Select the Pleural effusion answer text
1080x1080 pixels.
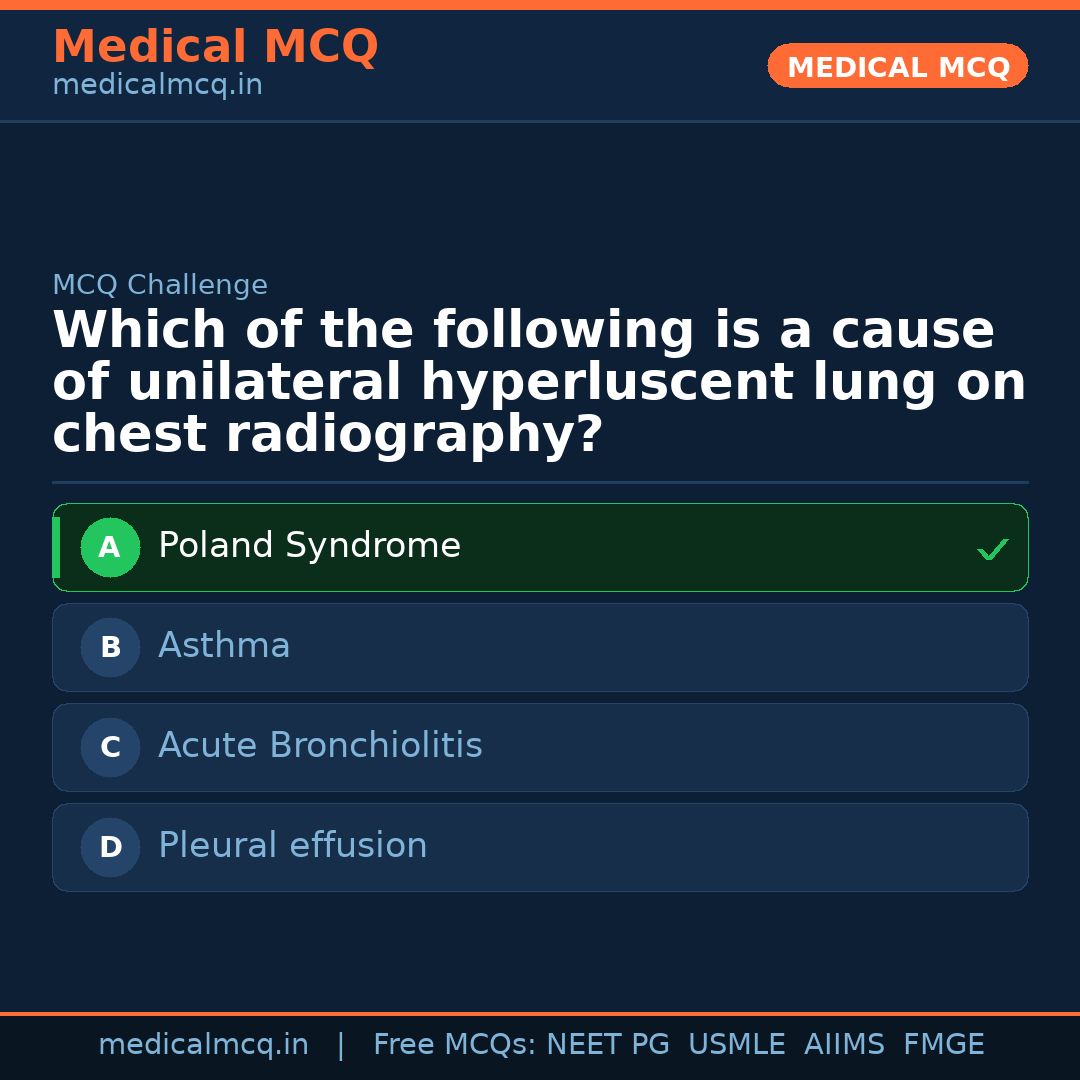(292, 846)
